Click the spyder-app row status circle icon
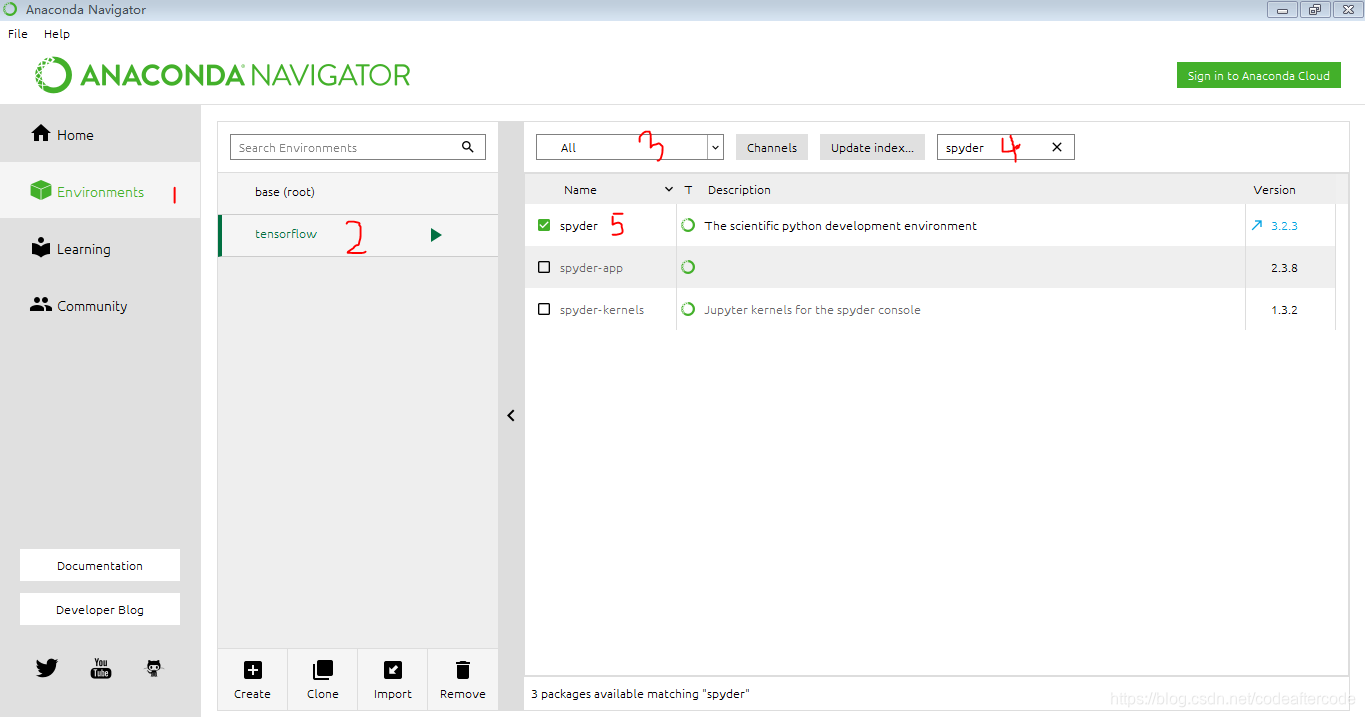The height and width of the screenshot is (717, 1365). [688, 268]
